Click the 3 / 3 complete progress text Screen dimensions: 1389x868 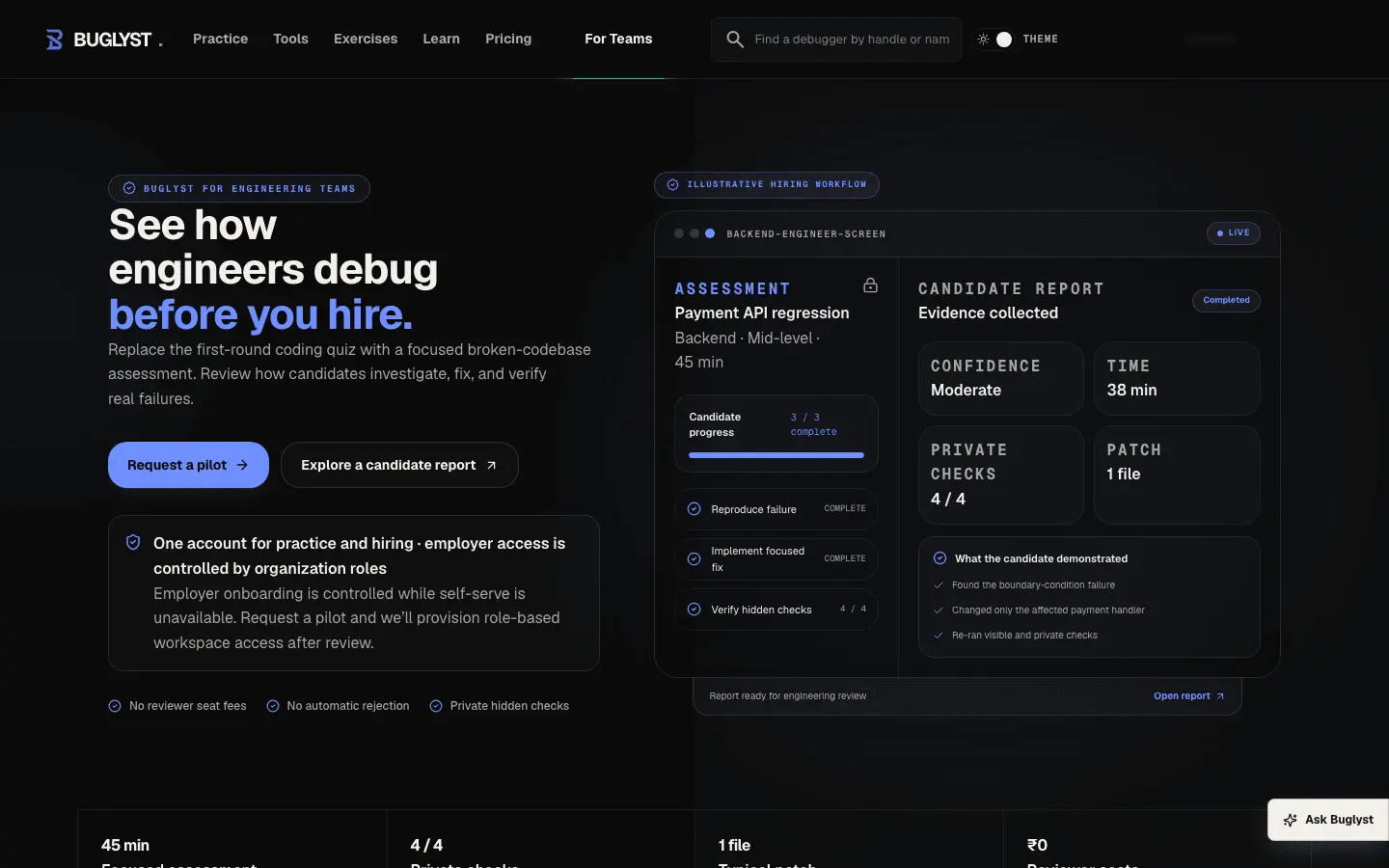click(813, 424)
